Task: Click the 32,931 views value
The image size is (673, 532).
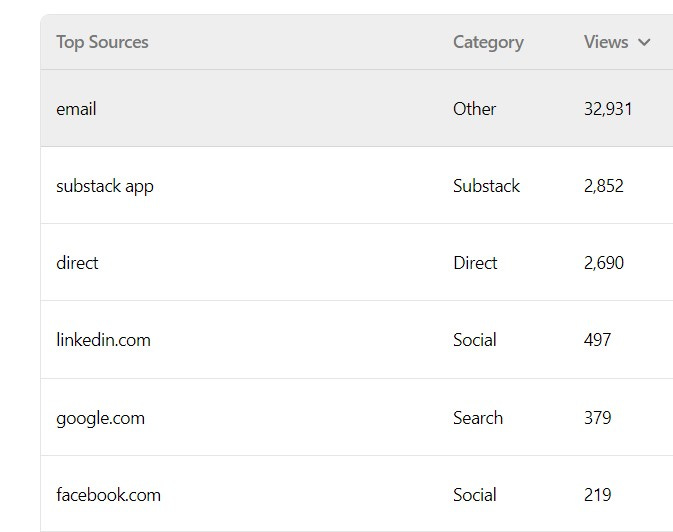Action: [608, 109]
